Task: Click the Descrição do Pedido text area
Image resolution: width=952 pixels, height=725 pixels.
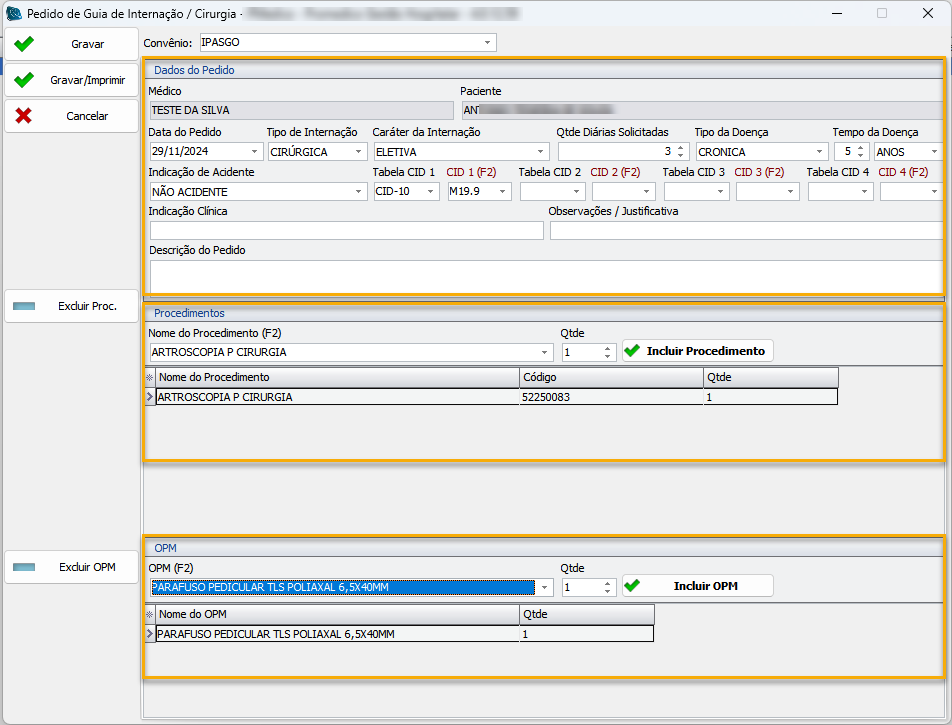Action: tap(545, 275)
